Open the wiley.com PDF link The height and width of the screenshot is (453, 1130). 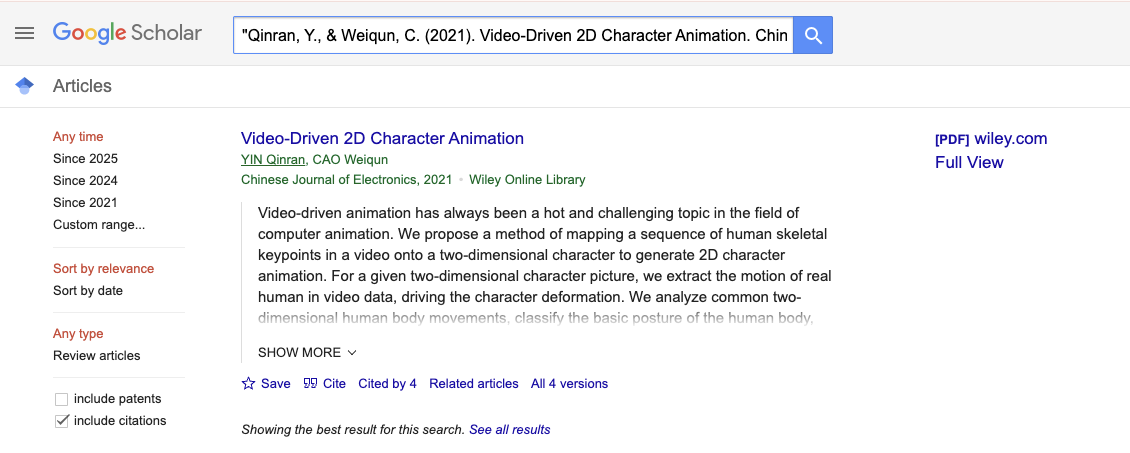click(990, 139)
